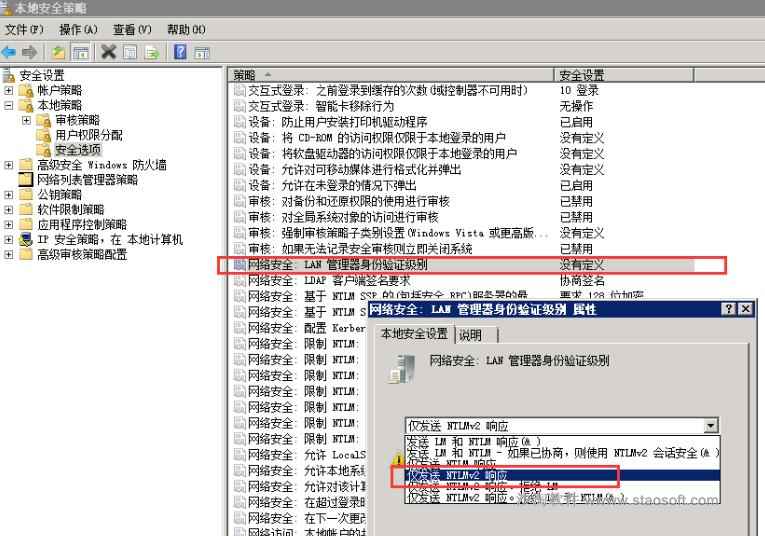Click the Delete (X) toolbar icon
This screenshot has width=765, height=536.
108,52
